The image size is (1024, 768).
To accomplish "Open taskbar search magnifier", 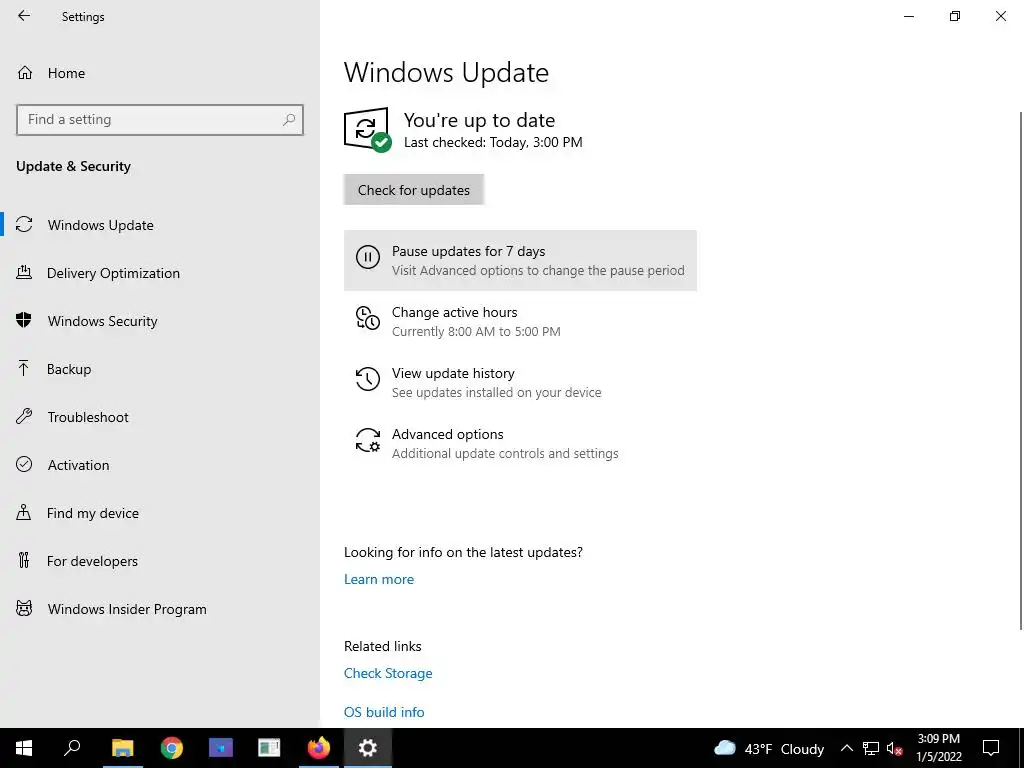I will [72, 748].
